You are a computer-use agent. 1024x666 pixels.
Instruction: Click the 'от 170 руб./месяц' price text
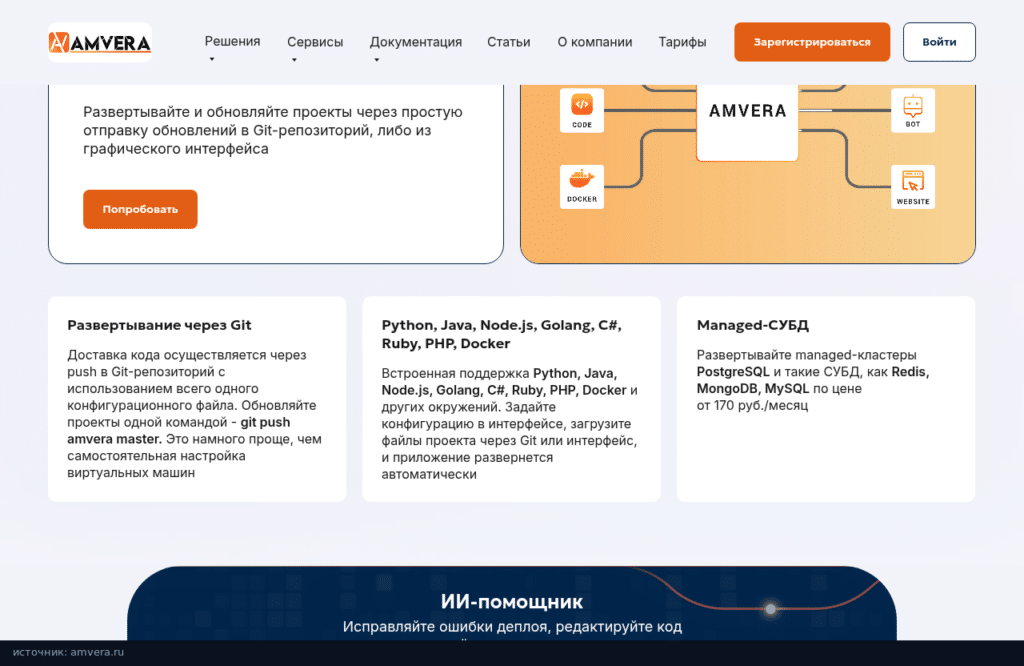(752, 405)
